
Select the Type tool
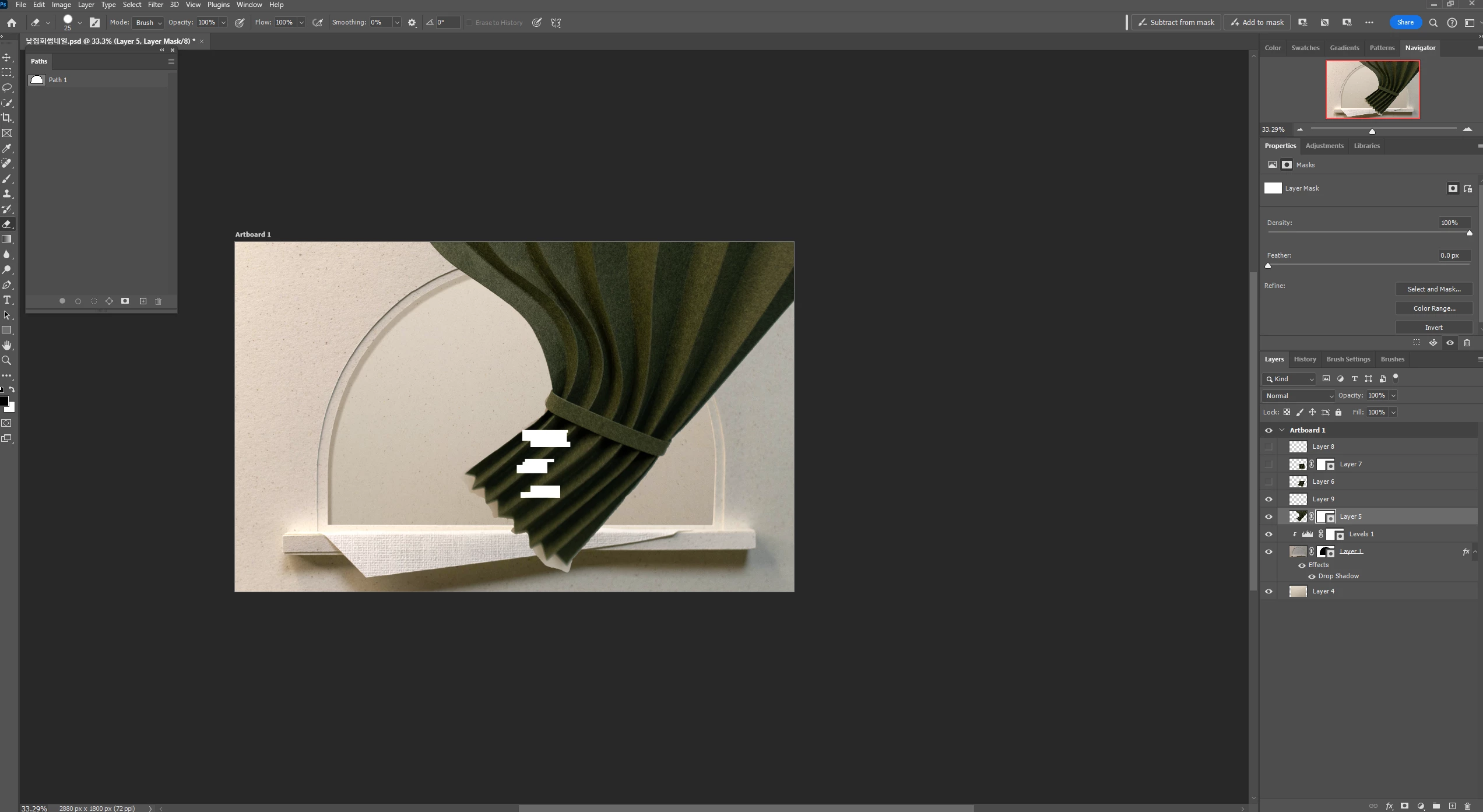tap(7, 300)
